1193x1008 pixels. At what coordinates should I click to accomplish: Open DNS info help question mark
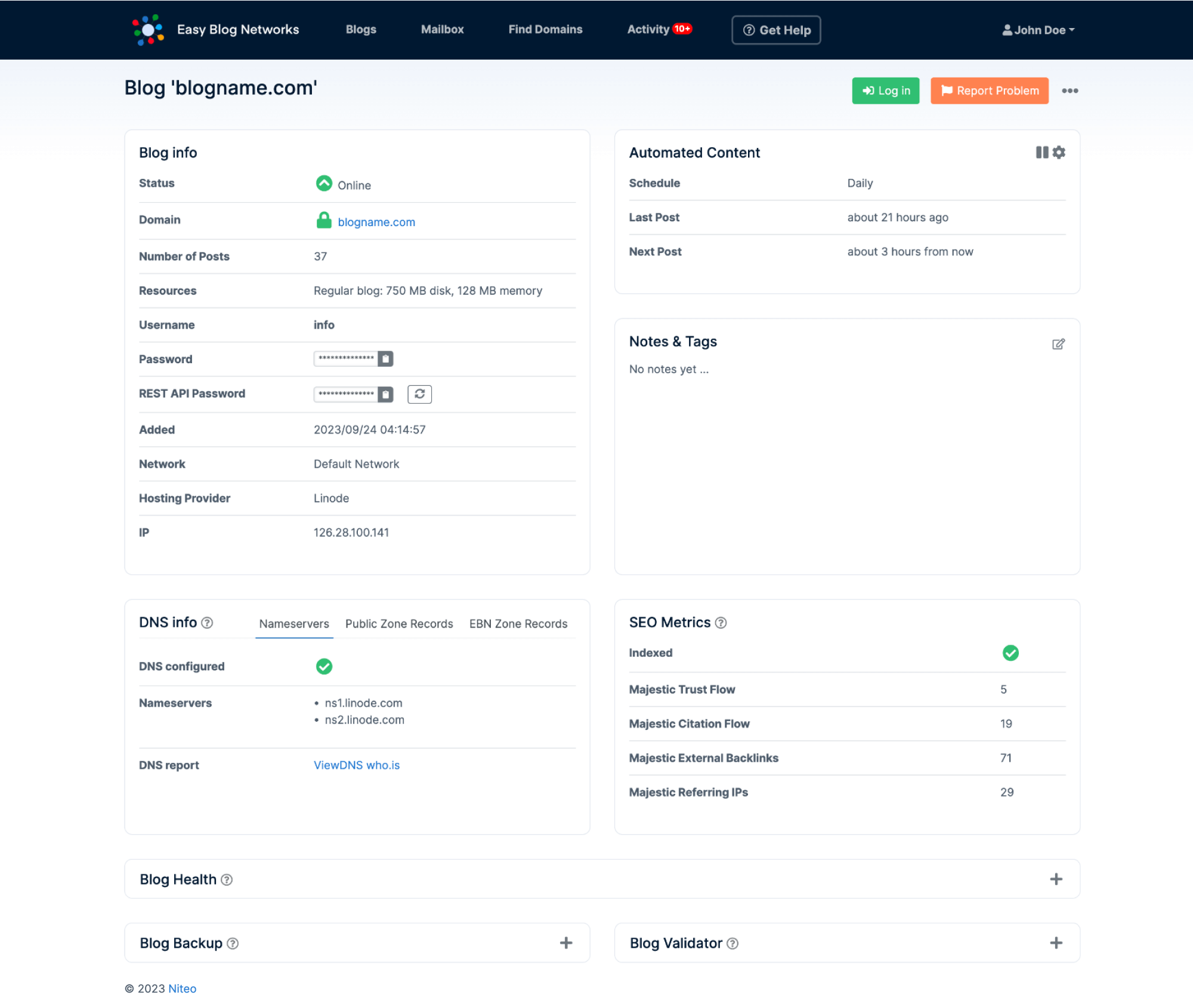point(207,623)
